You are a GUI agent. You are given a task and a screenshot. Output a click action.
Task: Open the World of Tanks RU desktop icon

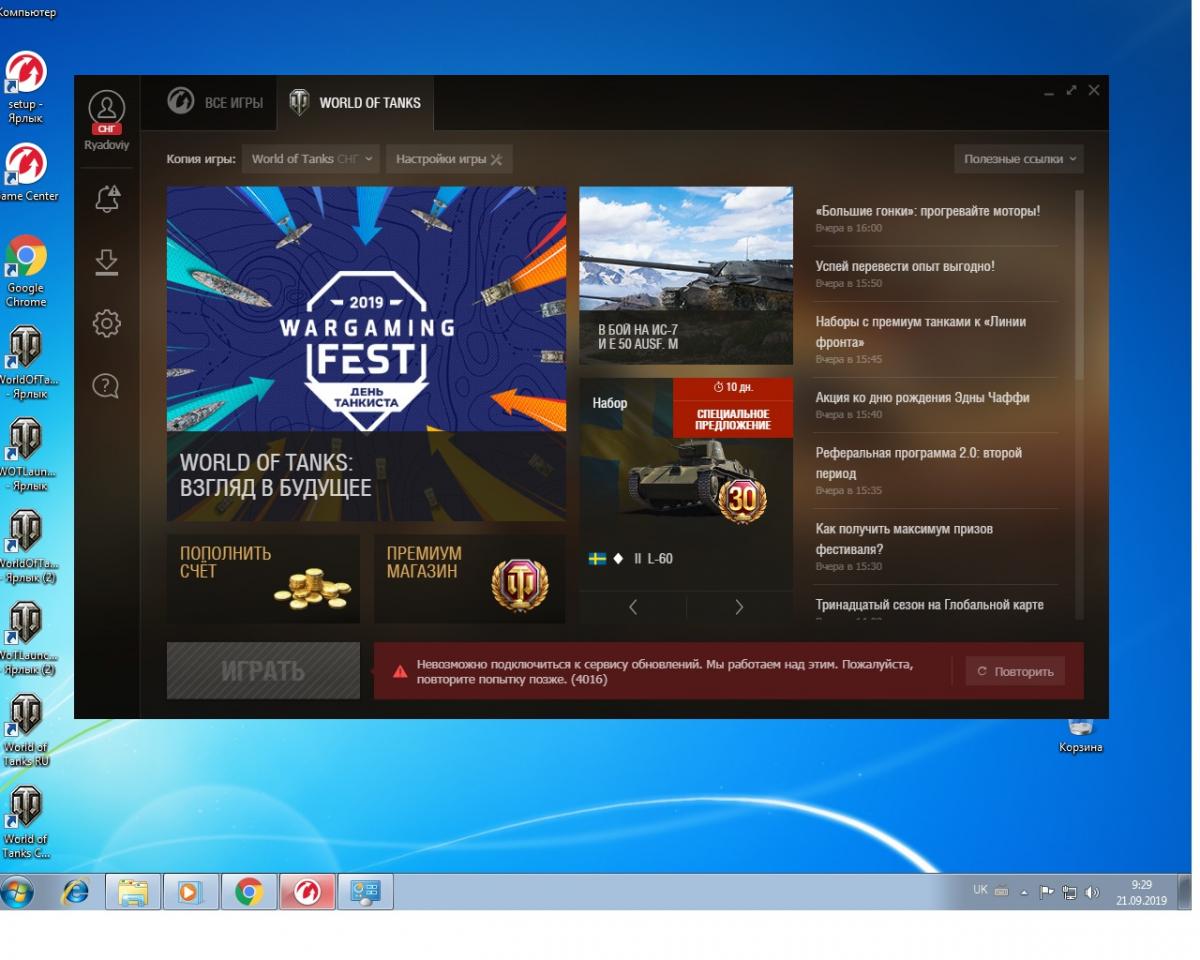pos(26,730)
